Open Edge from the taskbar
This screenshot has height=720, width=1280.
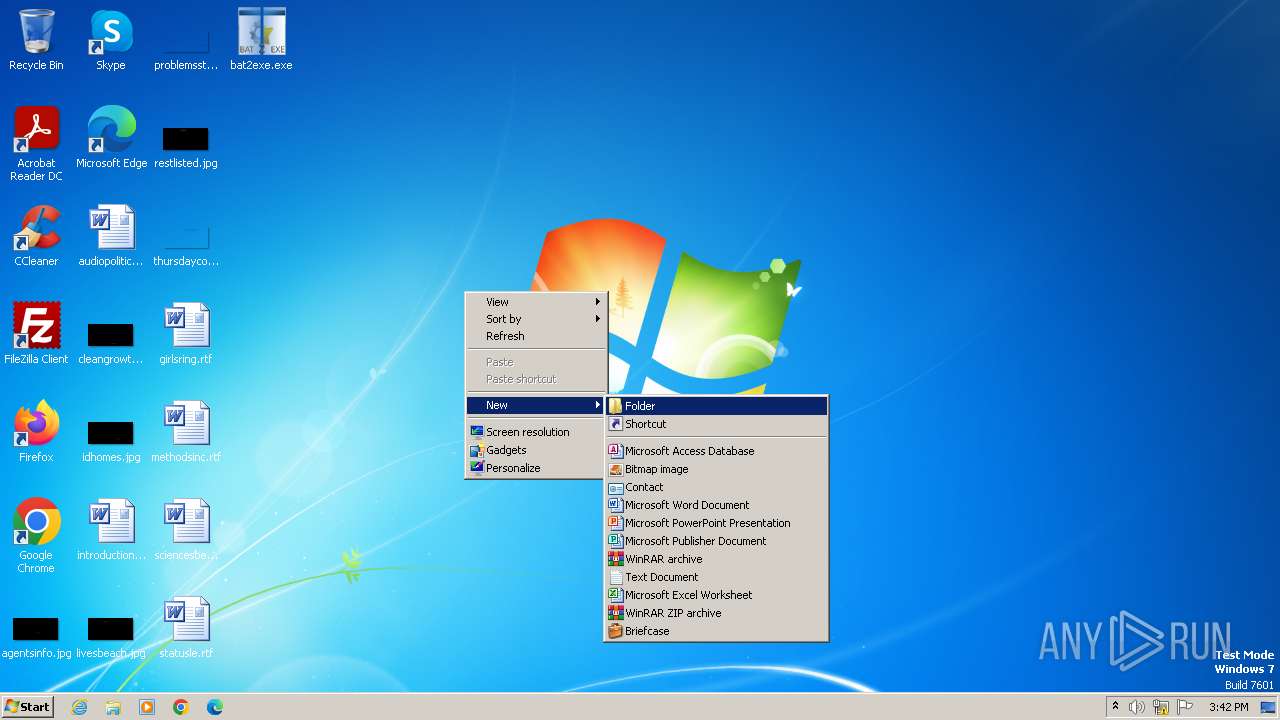point(215,707)
